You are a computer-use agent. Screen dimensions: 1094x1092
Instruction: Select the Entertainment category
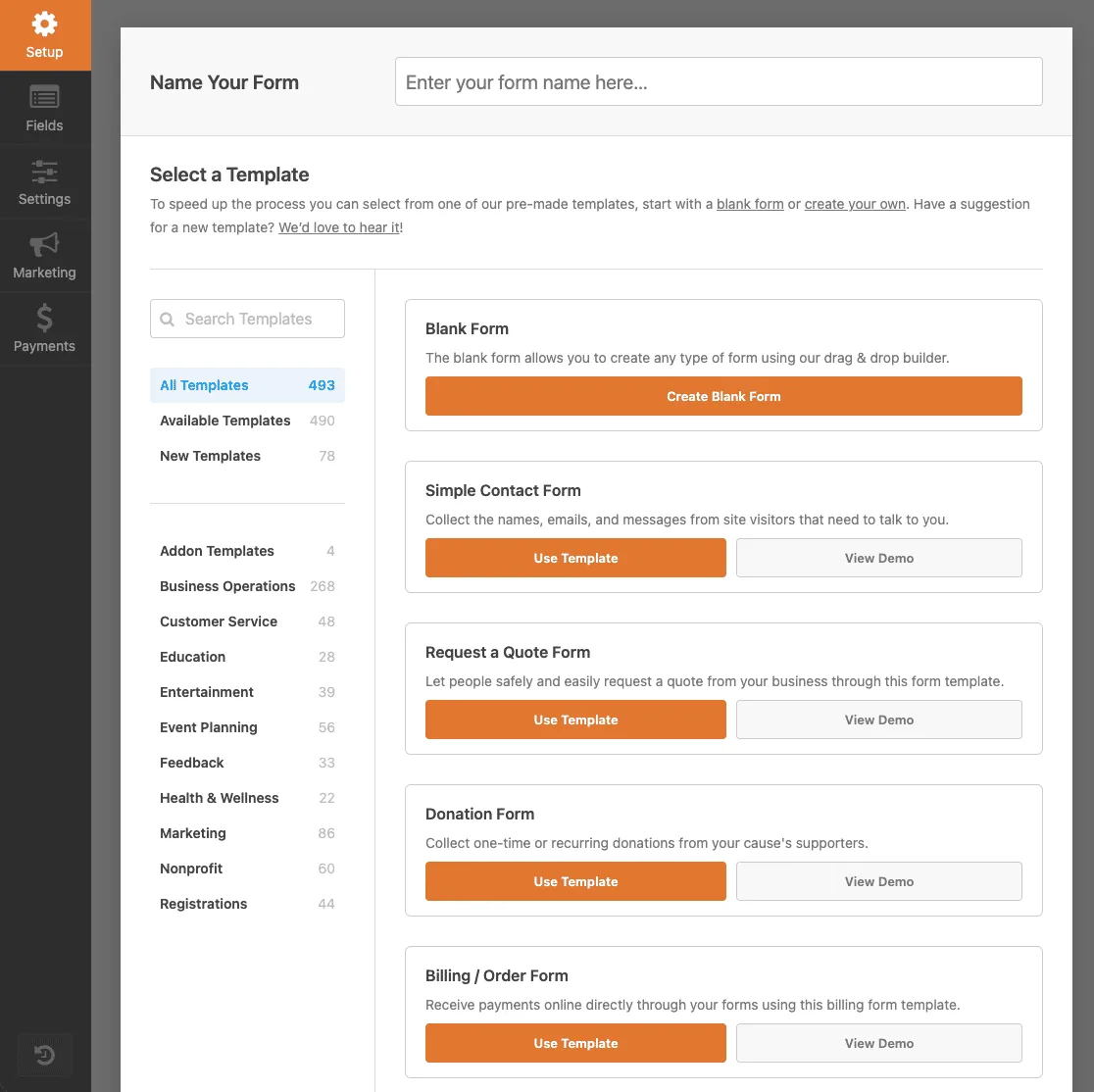click(247, 692)
